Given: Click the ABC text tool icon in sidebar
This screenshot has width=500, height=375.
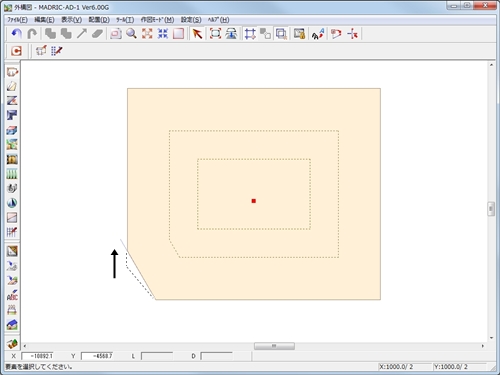Looking at the screenshot, I should (12, 295).
